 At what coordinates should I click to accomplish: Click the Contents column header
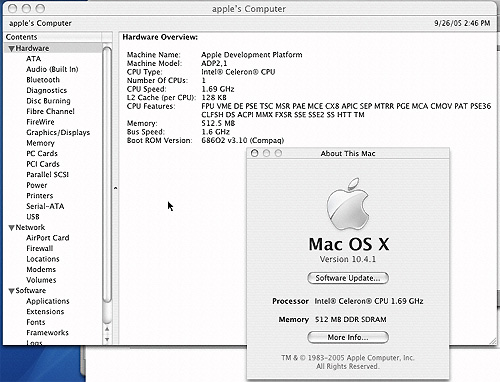pos(53,37)
